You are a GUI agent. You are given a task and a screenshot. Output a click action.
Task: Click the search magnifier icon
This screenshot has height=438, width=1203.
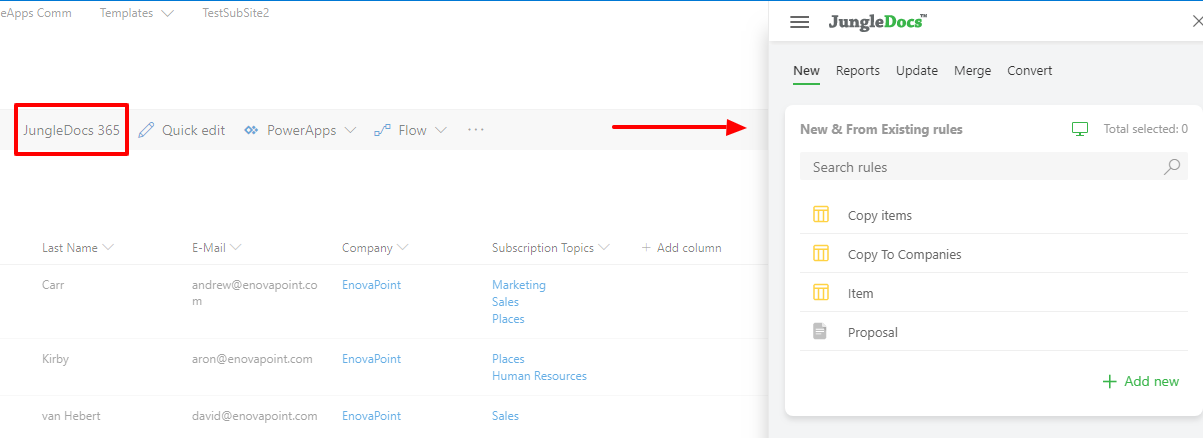(1173, 167)
